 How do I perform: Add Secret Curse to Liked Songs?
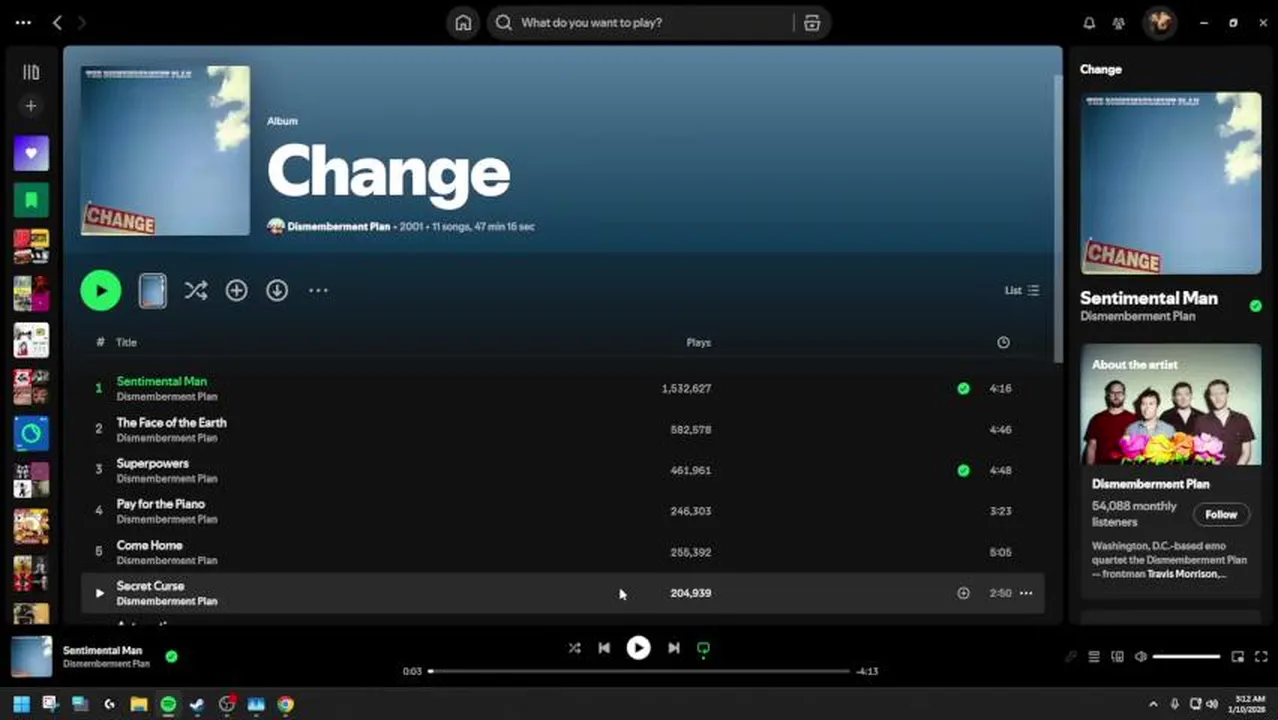tap(963, 593)
